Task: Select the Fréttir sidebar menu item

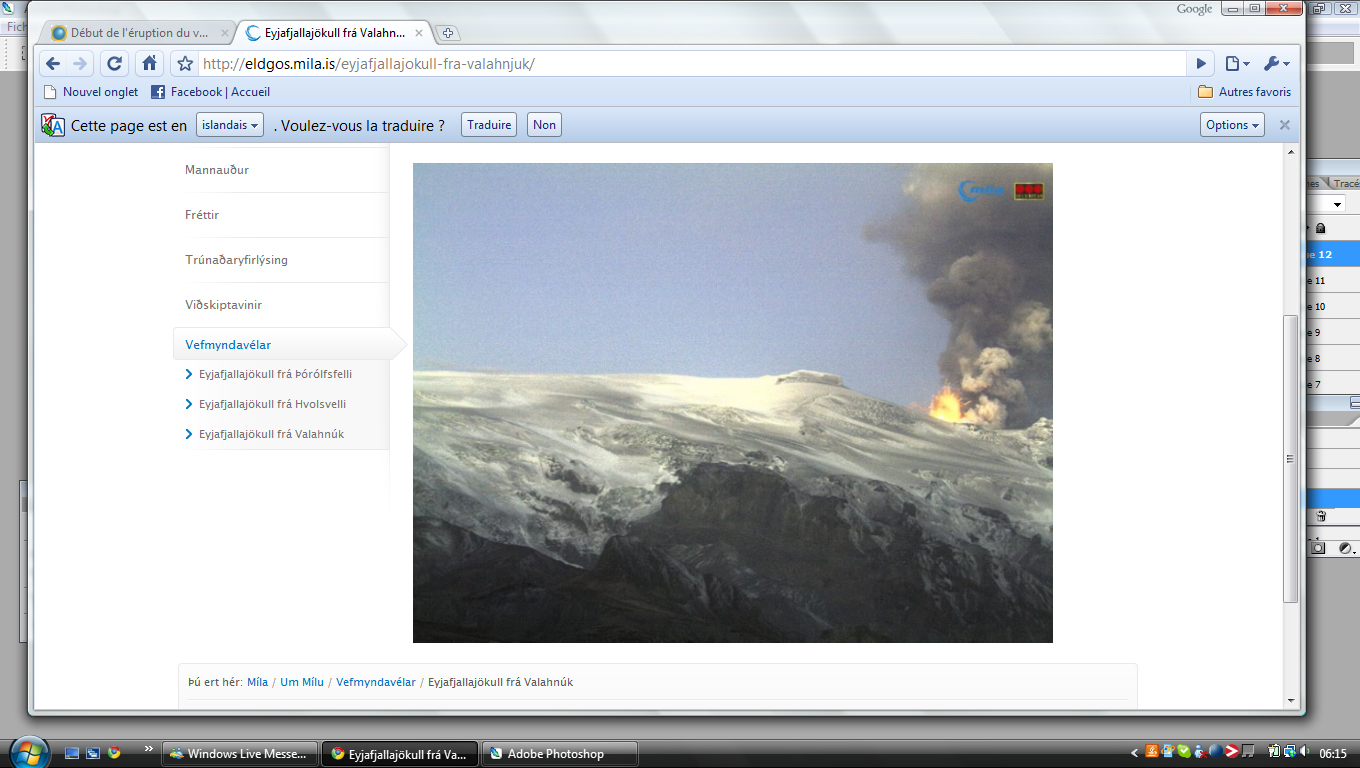Action: [x=202, y=215]
